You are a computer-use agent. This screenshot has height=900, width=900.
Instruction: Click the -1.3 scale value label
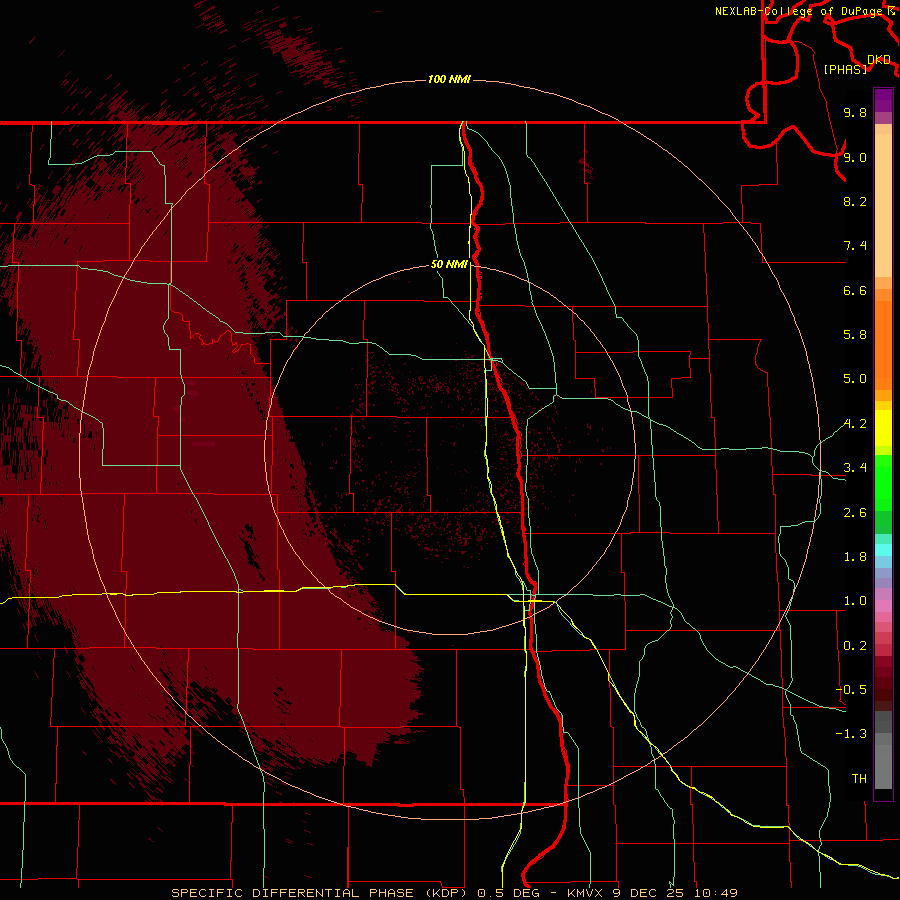851,734
